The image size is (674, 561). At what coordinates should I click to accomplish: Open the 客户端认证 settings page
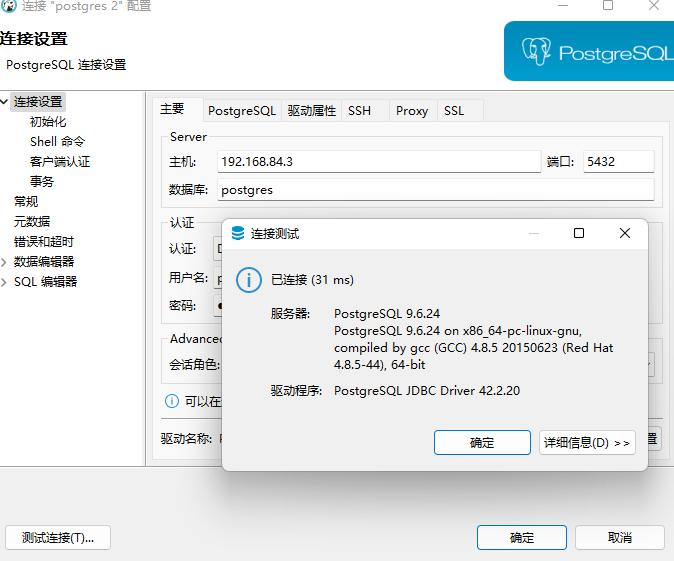[x=60, y=162]
